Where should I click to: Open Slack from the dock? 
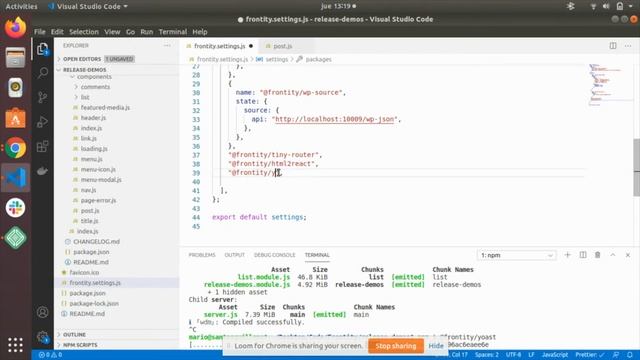[16, 207]
